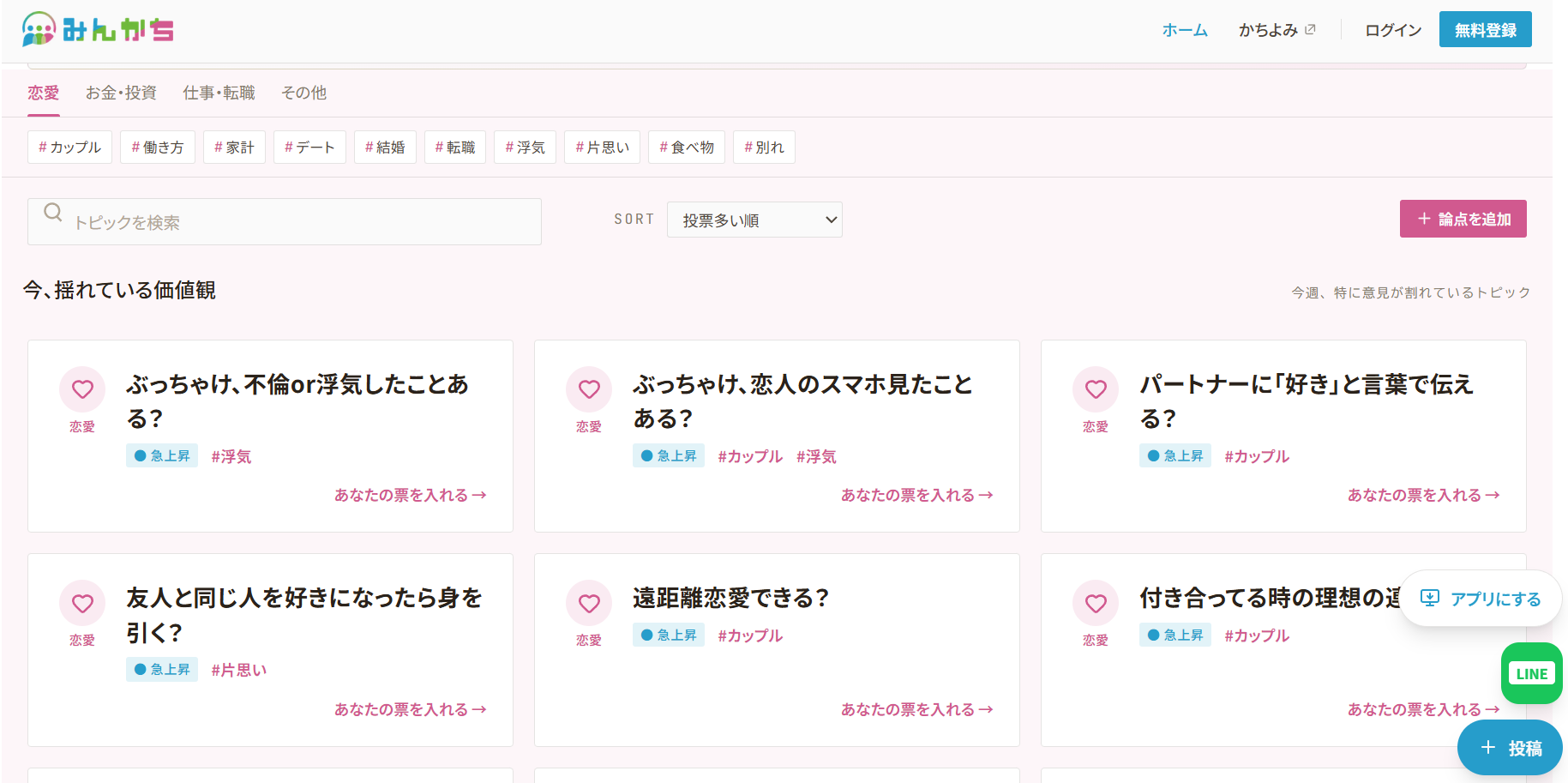The height and width of the screenshot is (783, 1568).
Task: Click heart icon on 恋人のスマホ card
Action: click(589, 389)
